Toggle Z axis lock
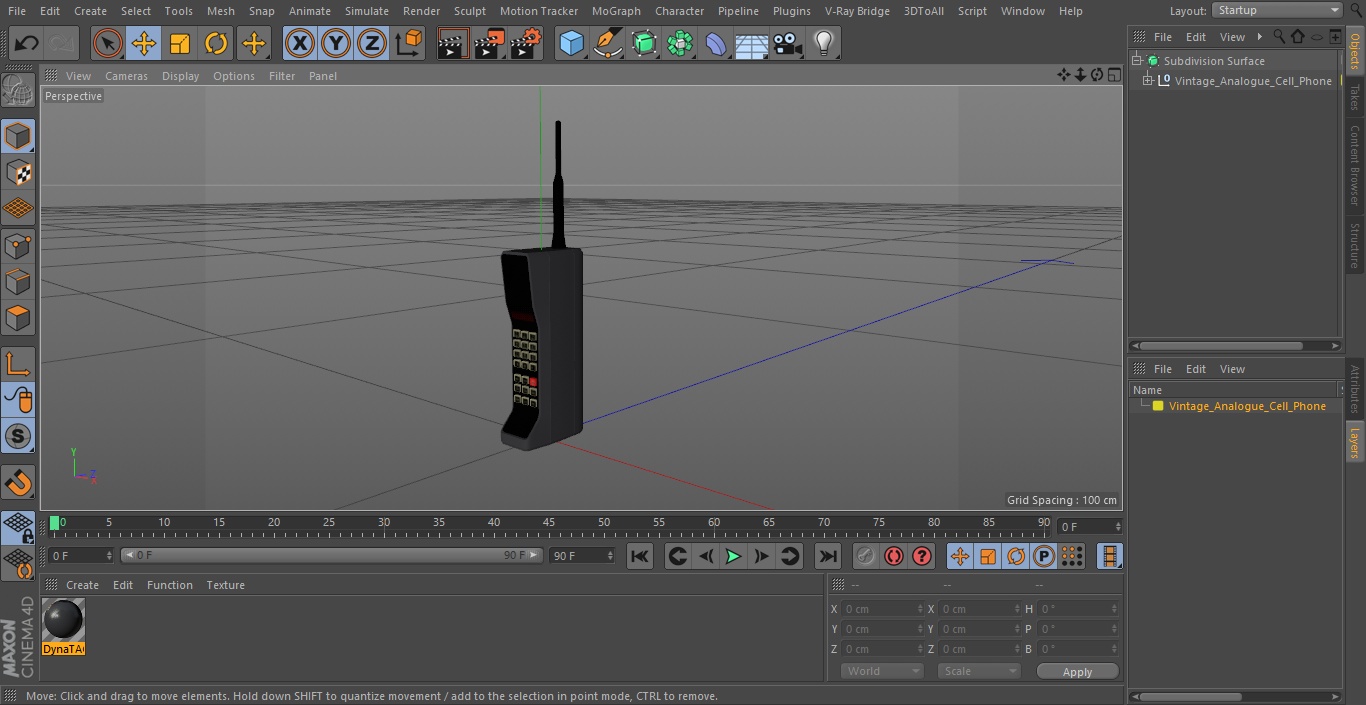The width and height of the screenshot is (1366, 705). pos(372,43)
